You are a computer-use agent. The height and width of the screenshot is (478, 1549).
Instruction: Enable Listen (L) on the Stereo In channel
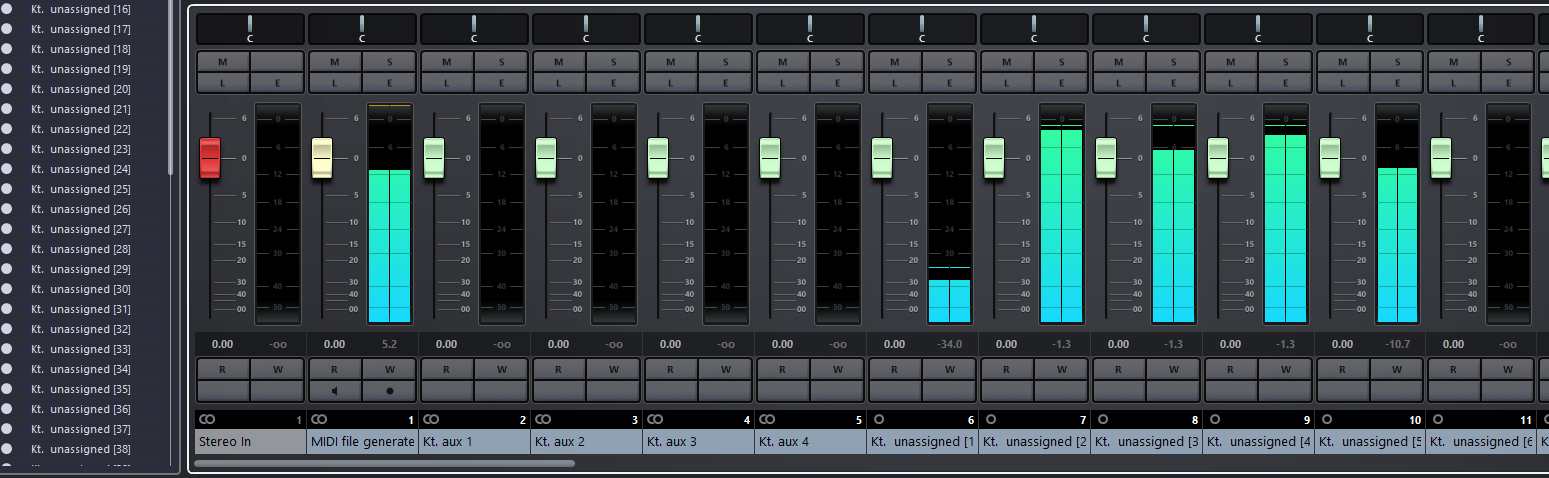point(222,82)
